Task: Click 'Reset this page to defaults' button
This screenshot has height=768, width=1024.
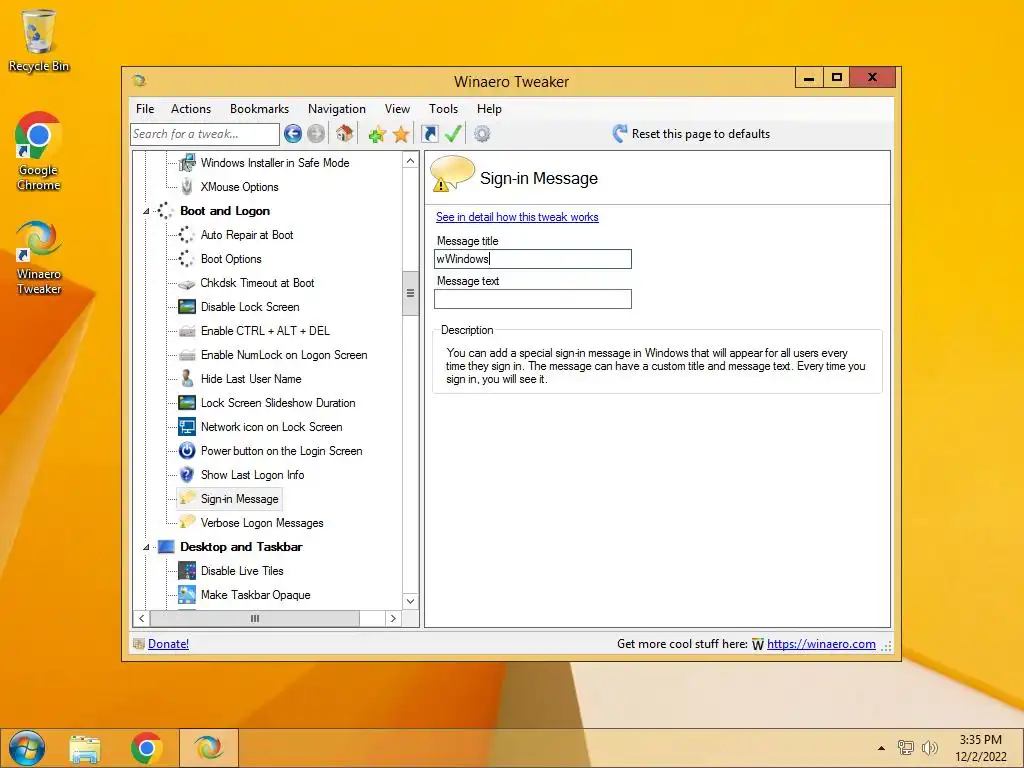Action: (x=691, y=134)
